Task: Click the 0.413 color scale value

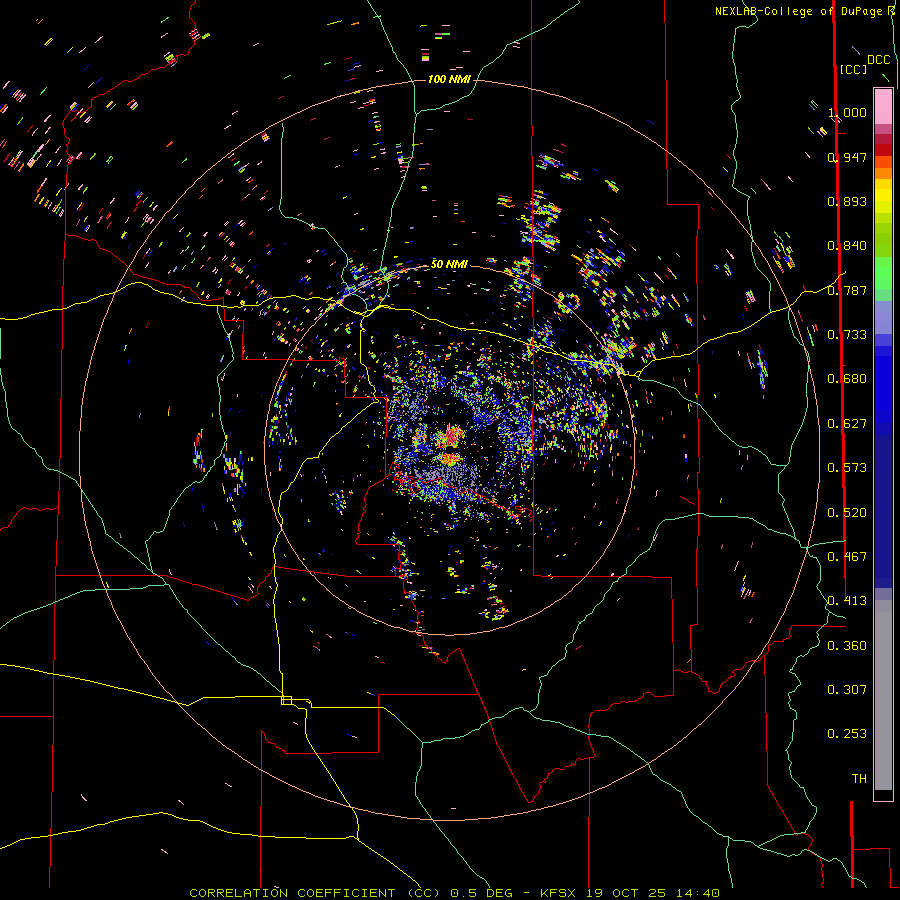Action: tap(847, 601)
